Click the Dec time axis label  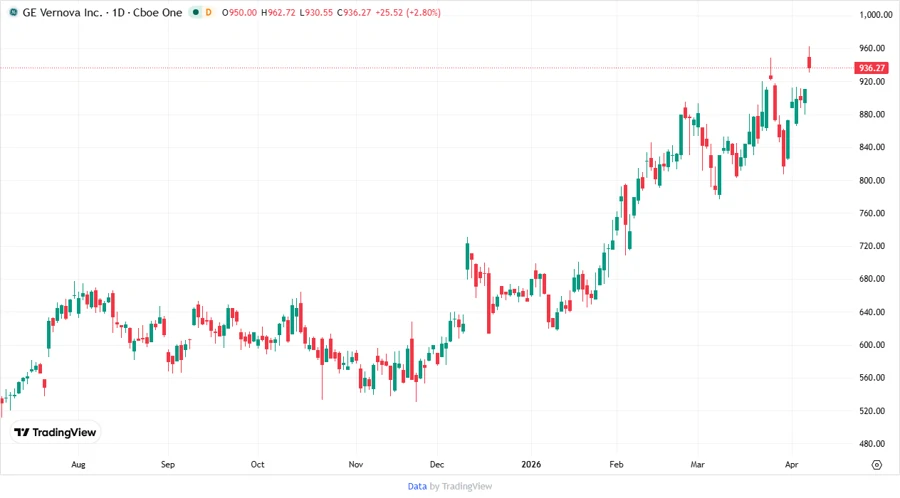coord(437,464)
